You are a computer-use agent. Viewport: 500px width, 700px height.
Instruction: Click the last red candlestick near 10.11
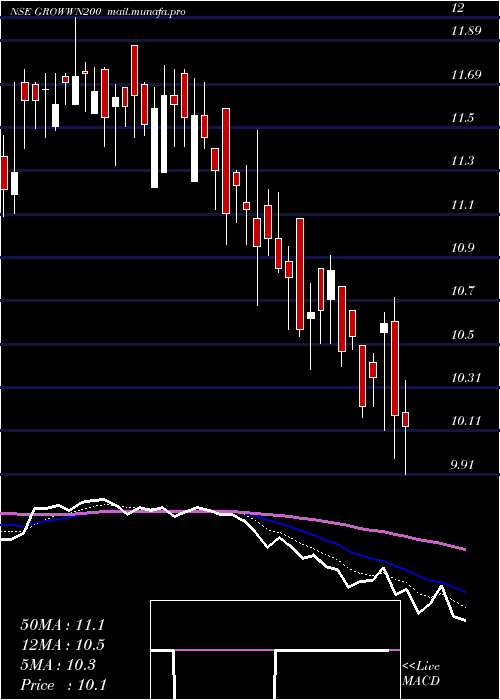point(406,419)
